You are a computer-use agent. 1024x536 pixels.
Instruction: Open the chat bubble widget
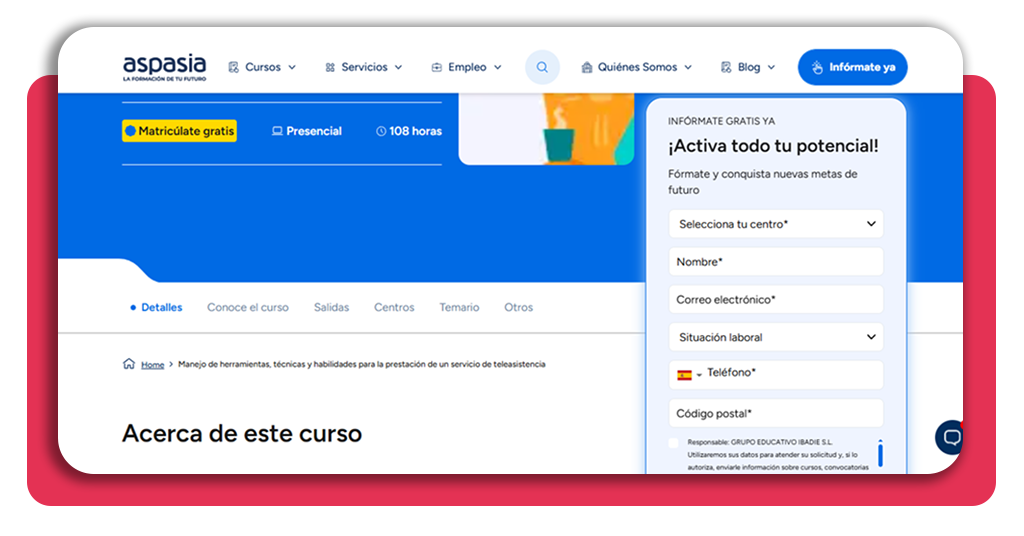pos(950,437)
